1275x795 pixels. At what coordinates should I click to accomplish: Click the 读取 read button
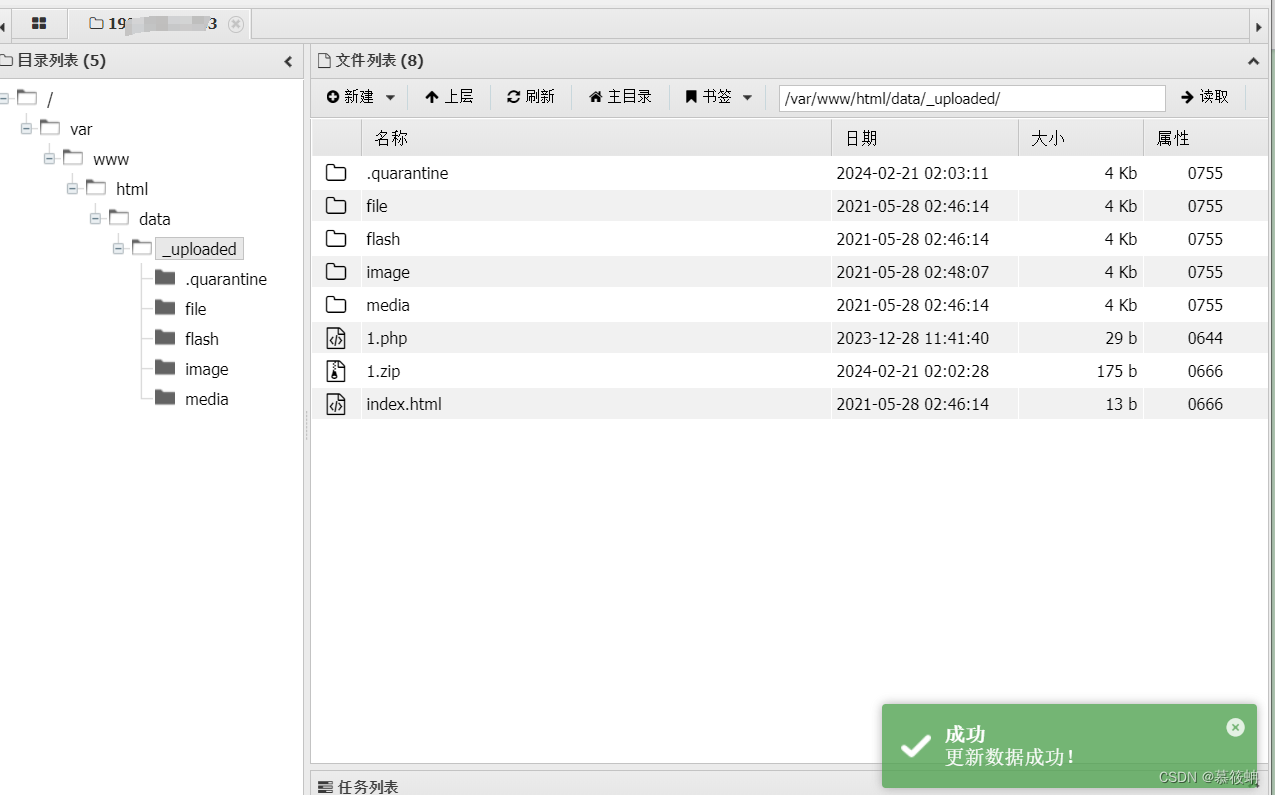click(1204, 97)
